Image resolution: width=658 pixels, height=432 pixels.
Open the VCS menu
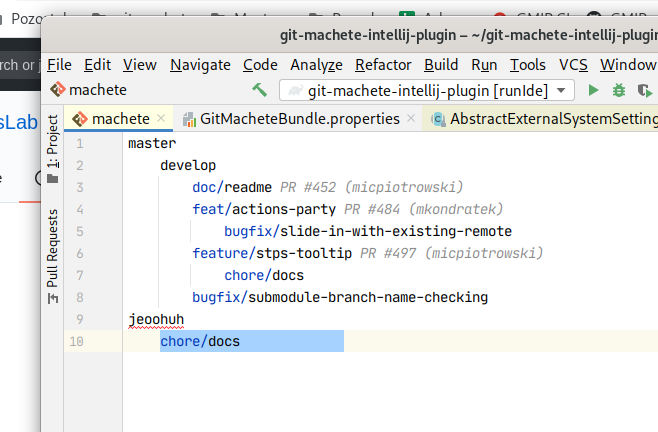tap(573, 65)
